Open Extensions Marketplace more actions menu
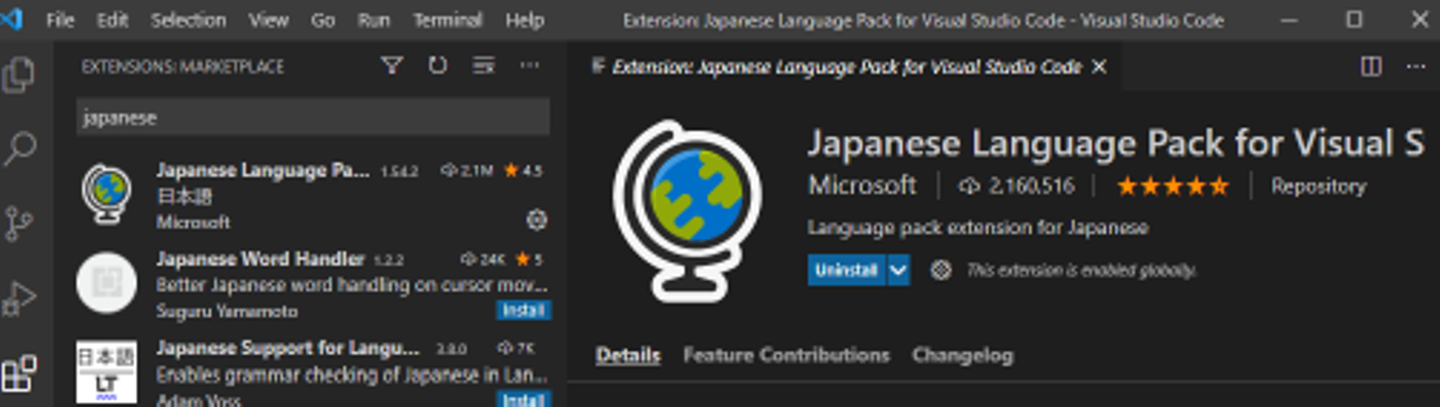 (x=529, y=66)
